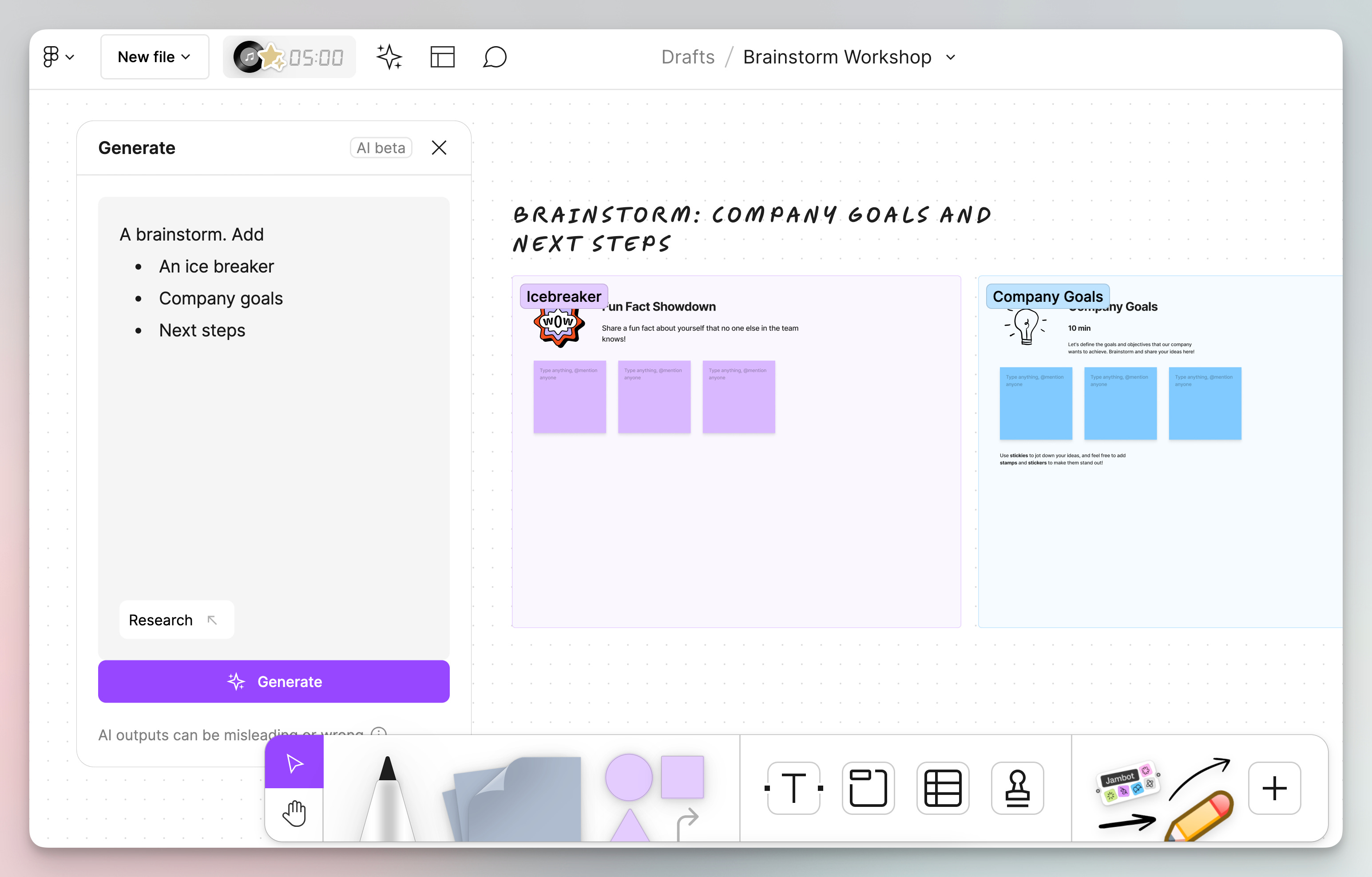Click a blue sticky under Company Goals
Image resolution: width=1372 pixels, height=877 pixels.
1035,403
